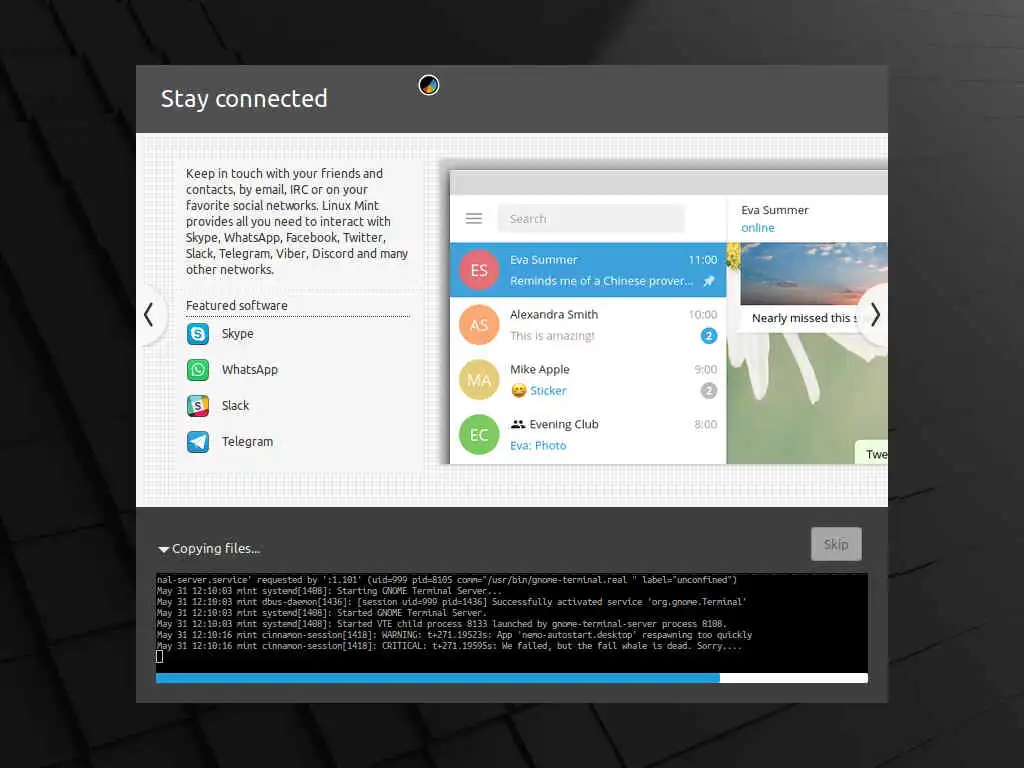The height and width of the screenshot is (768, 1024).
Task: Click the 9:00 timestamp on Mike Apple
Action: [705, 370]
